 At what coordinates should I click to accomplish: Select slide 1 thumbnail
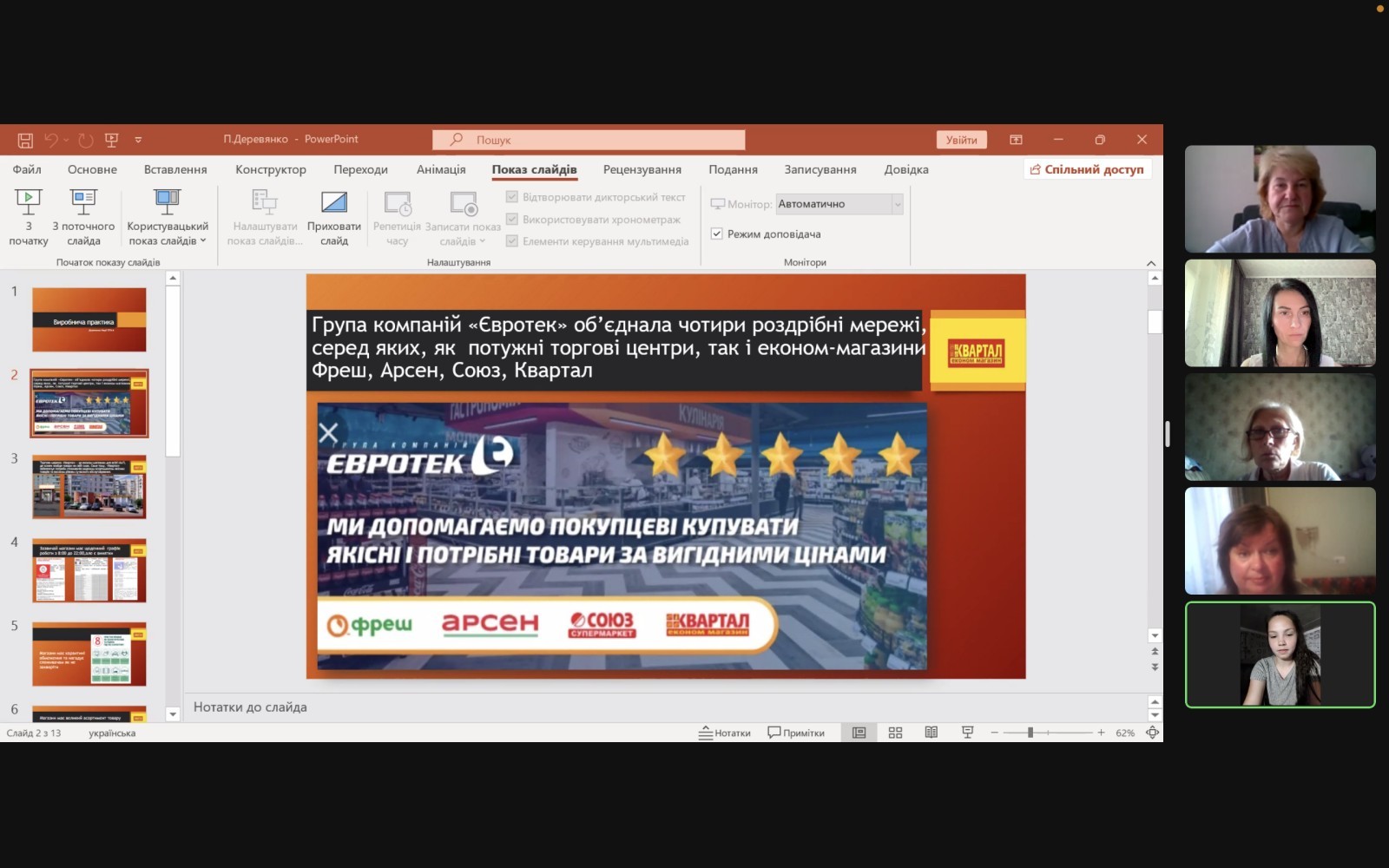89,319
